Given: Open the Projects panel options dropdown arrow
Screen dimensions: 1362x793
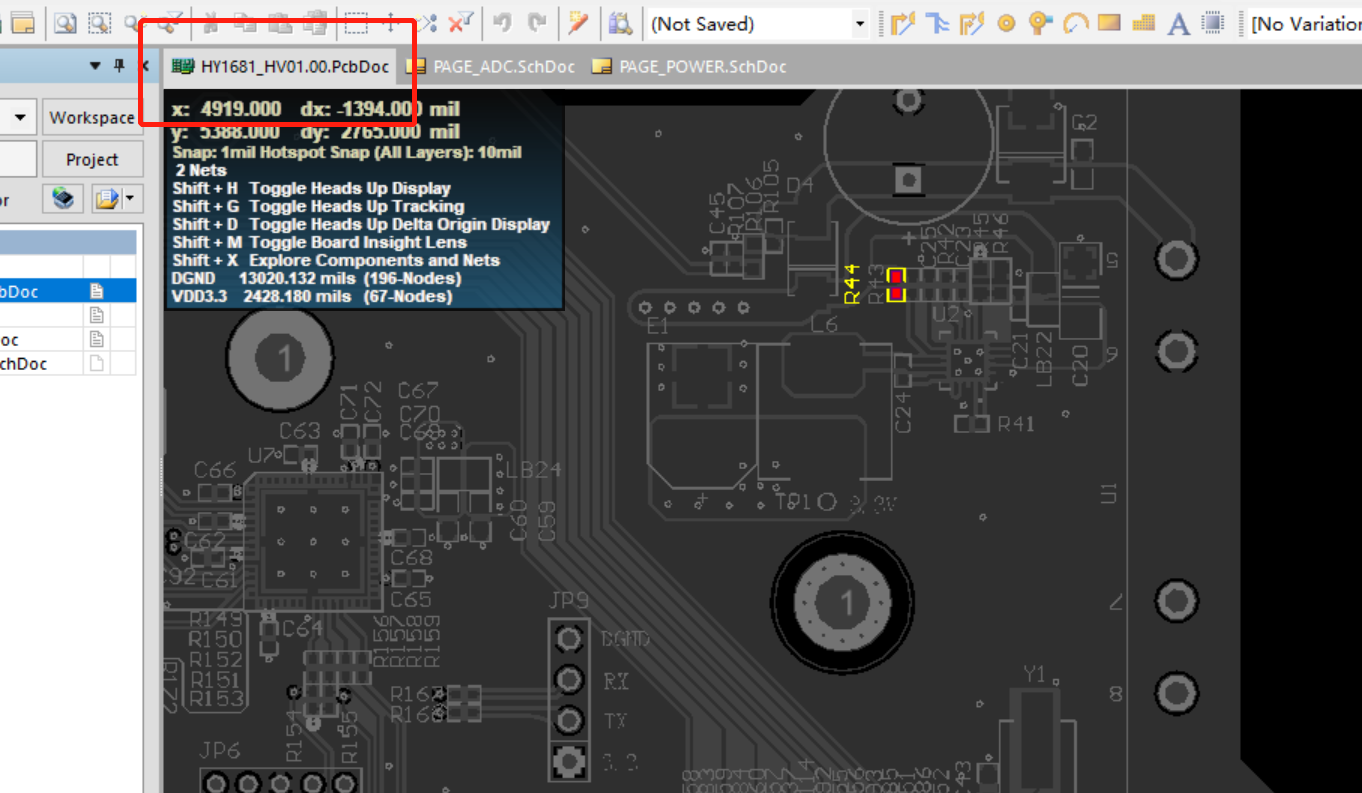Looking at the screenshot, I should click(96, 66).
